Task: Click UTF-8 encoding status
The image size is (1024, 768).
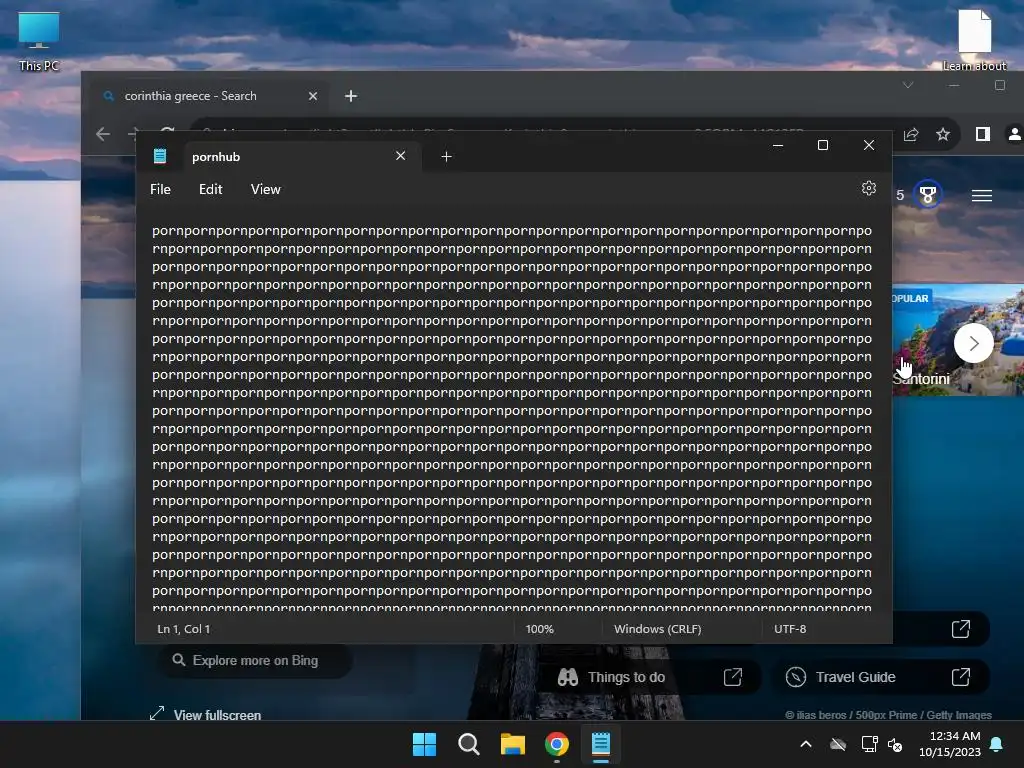Action: pyautogui.click(x=790, y=629)
